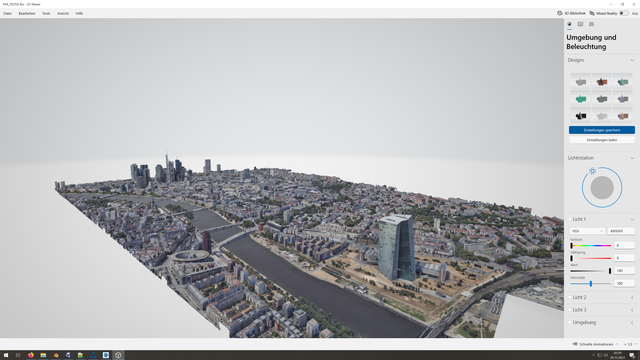Open the Schnelle Animationen dropdown

(596, 344)
